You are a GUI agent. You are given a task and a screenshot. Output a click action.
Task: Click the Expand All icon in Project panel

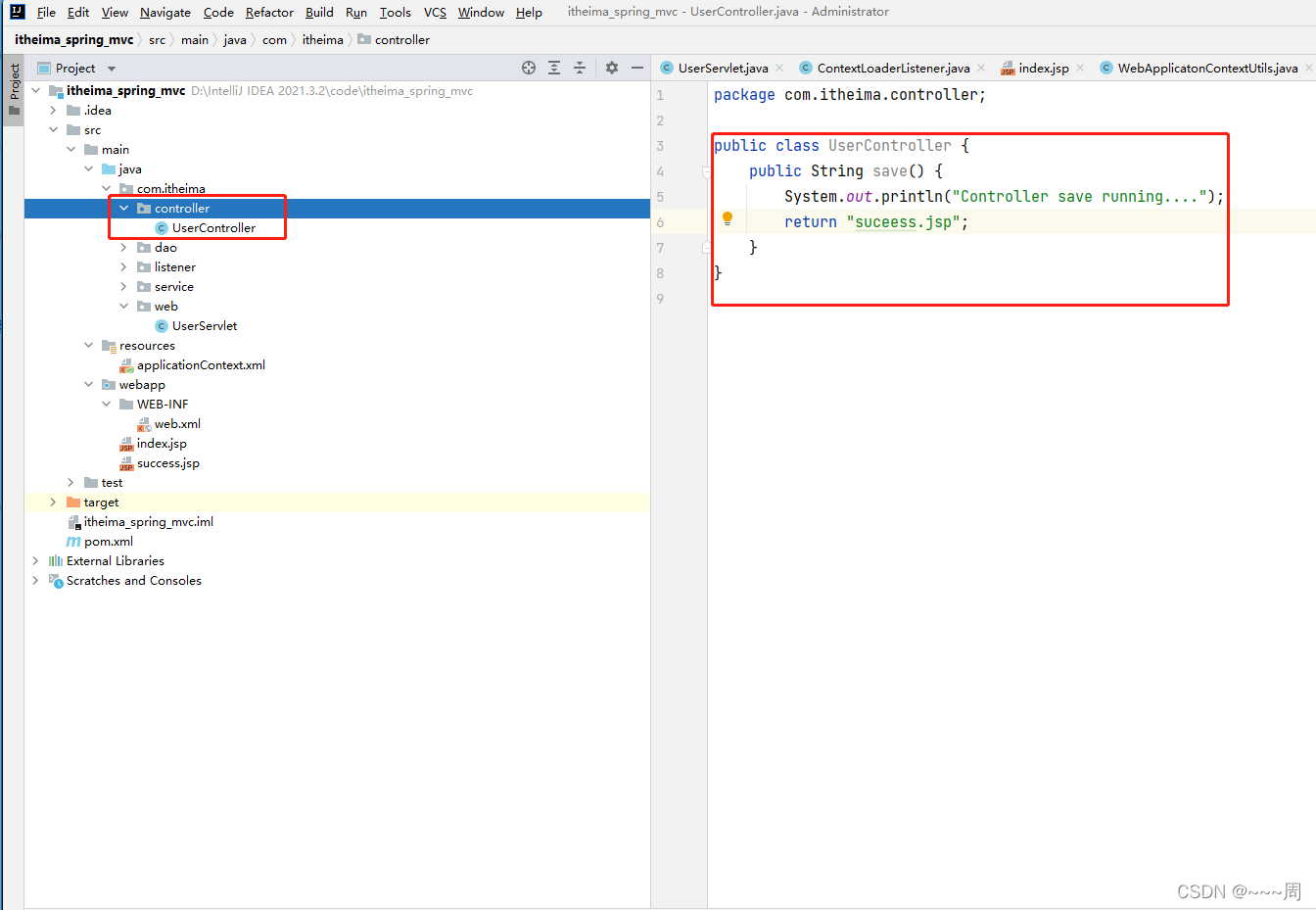(554, 68)
